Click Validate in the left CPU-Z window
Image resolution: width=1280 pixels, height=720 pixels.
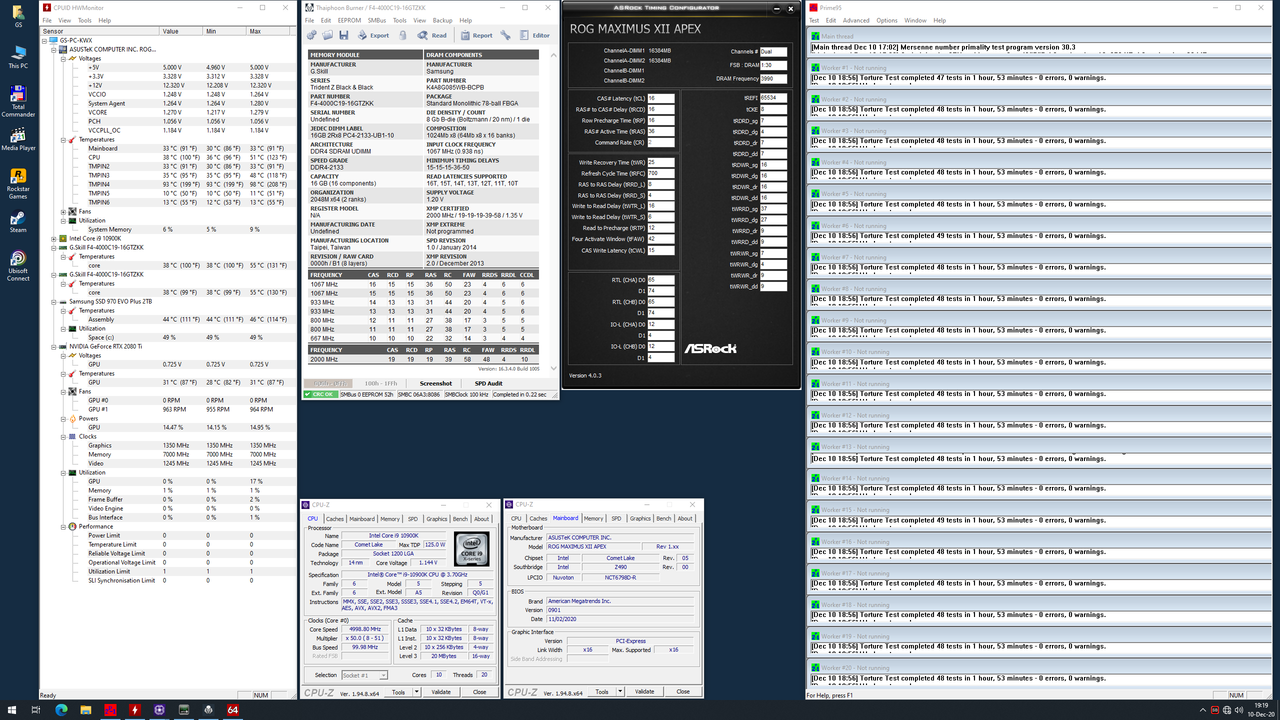coord(441,692)
